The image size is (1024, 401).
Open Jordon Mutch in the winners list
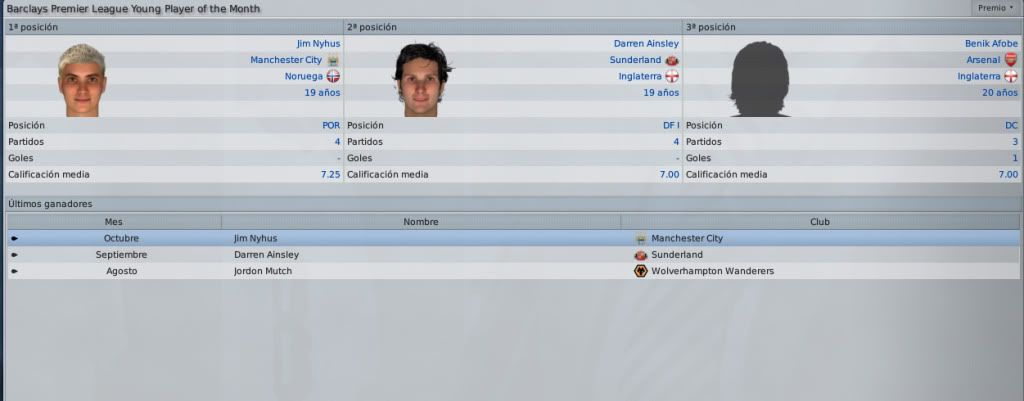click(263, 271)
